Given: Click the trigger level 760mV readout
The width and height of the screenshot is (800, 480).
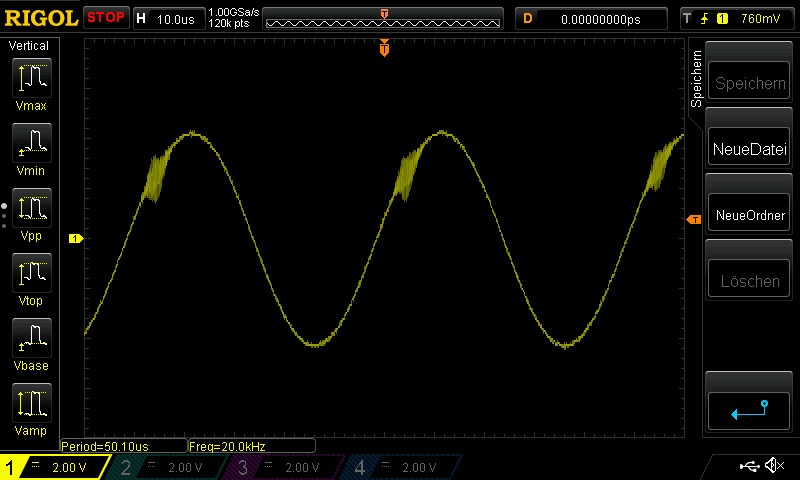Looking at the screenshot, I should [760, 19].
